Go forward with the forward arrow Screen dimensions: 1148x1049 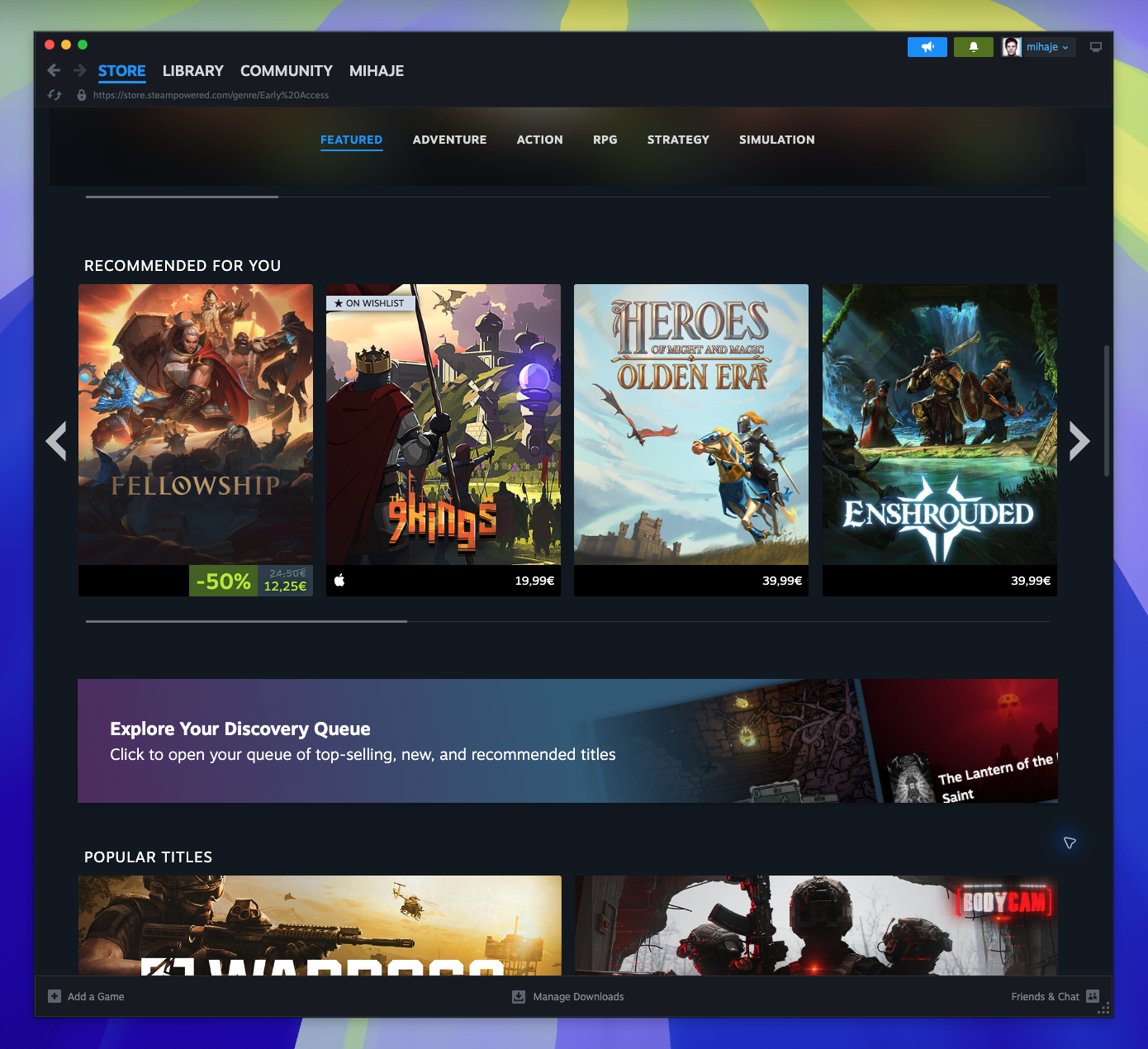(80, 70)
